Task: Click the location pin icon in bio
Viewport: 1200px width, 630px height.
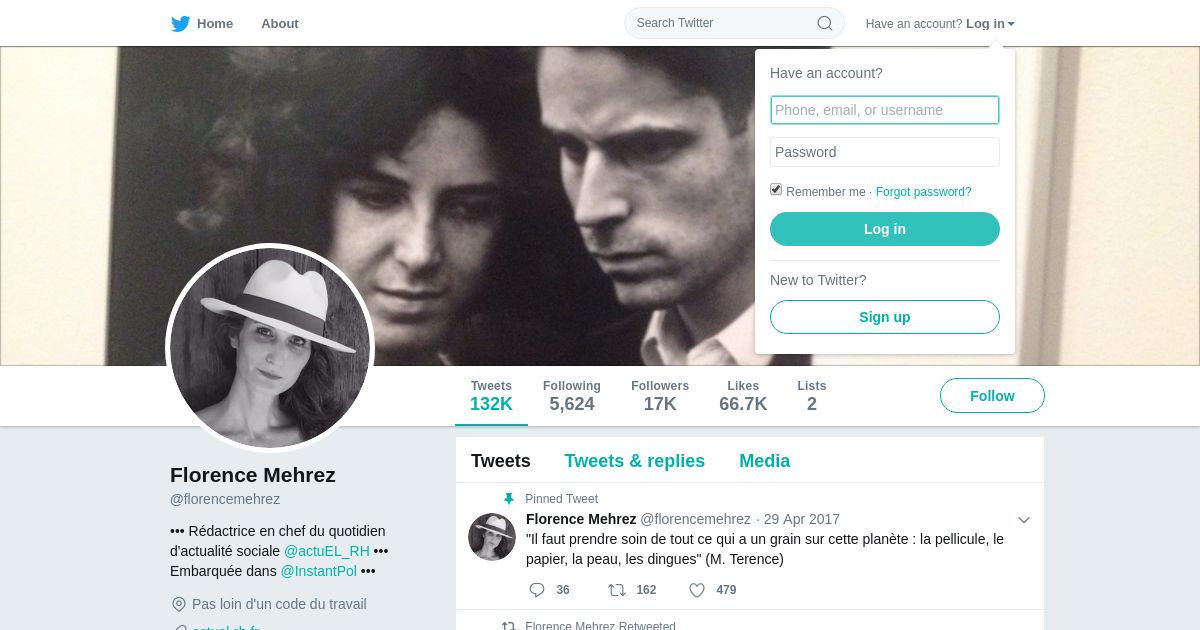Action: click(x=179, y=604)
